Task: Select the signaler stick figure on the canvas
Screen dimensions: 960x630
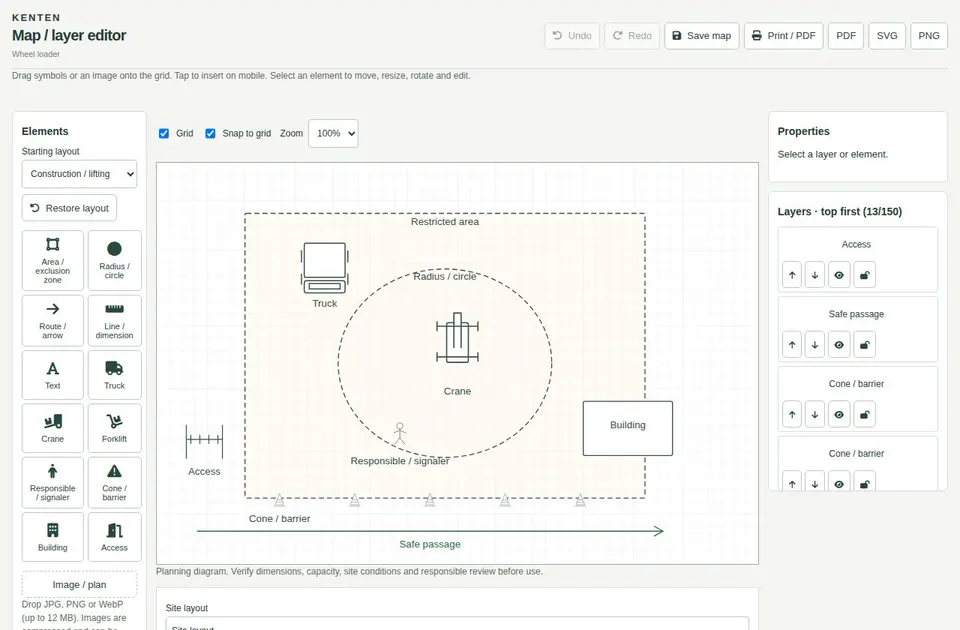Action: click(400, 433)
